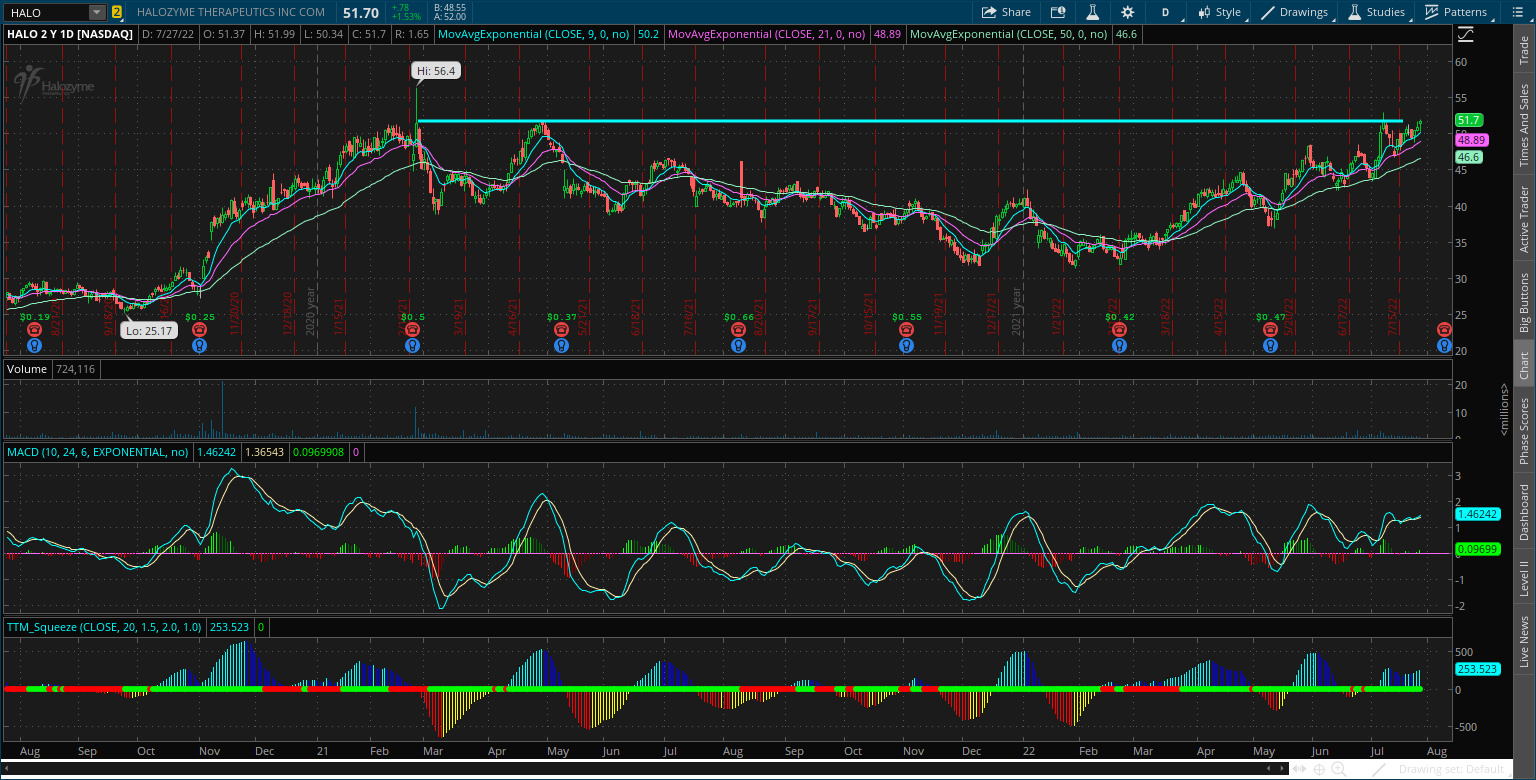Image resolution: width=1536 pixels, height=780 pixels.
Task: Click the earnings phone icon under $0.55
Action: pos(906,329)
